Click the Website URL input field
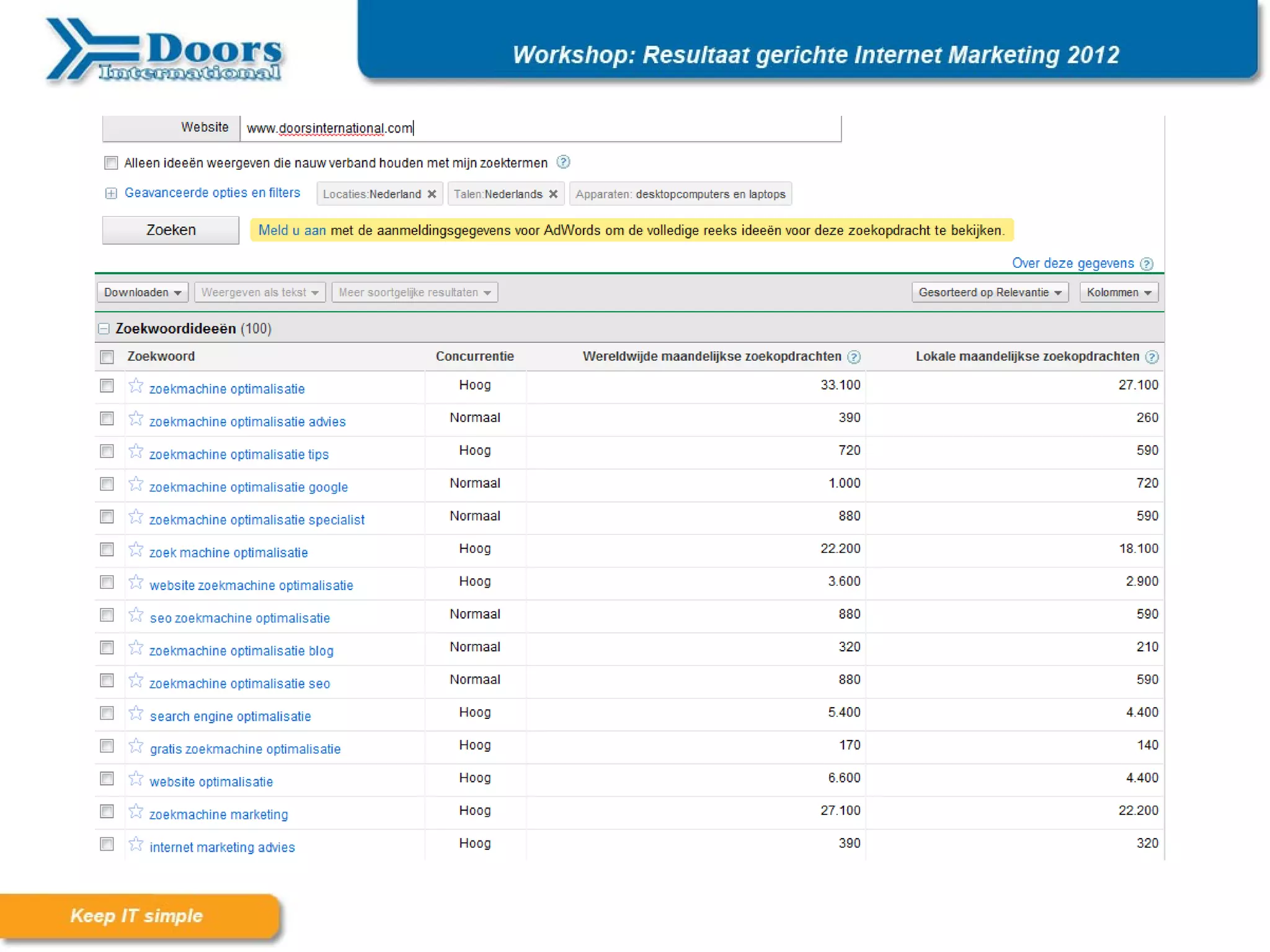This screenshot has height=952, width=1270. pyautogui.click(x=540, y=128)
